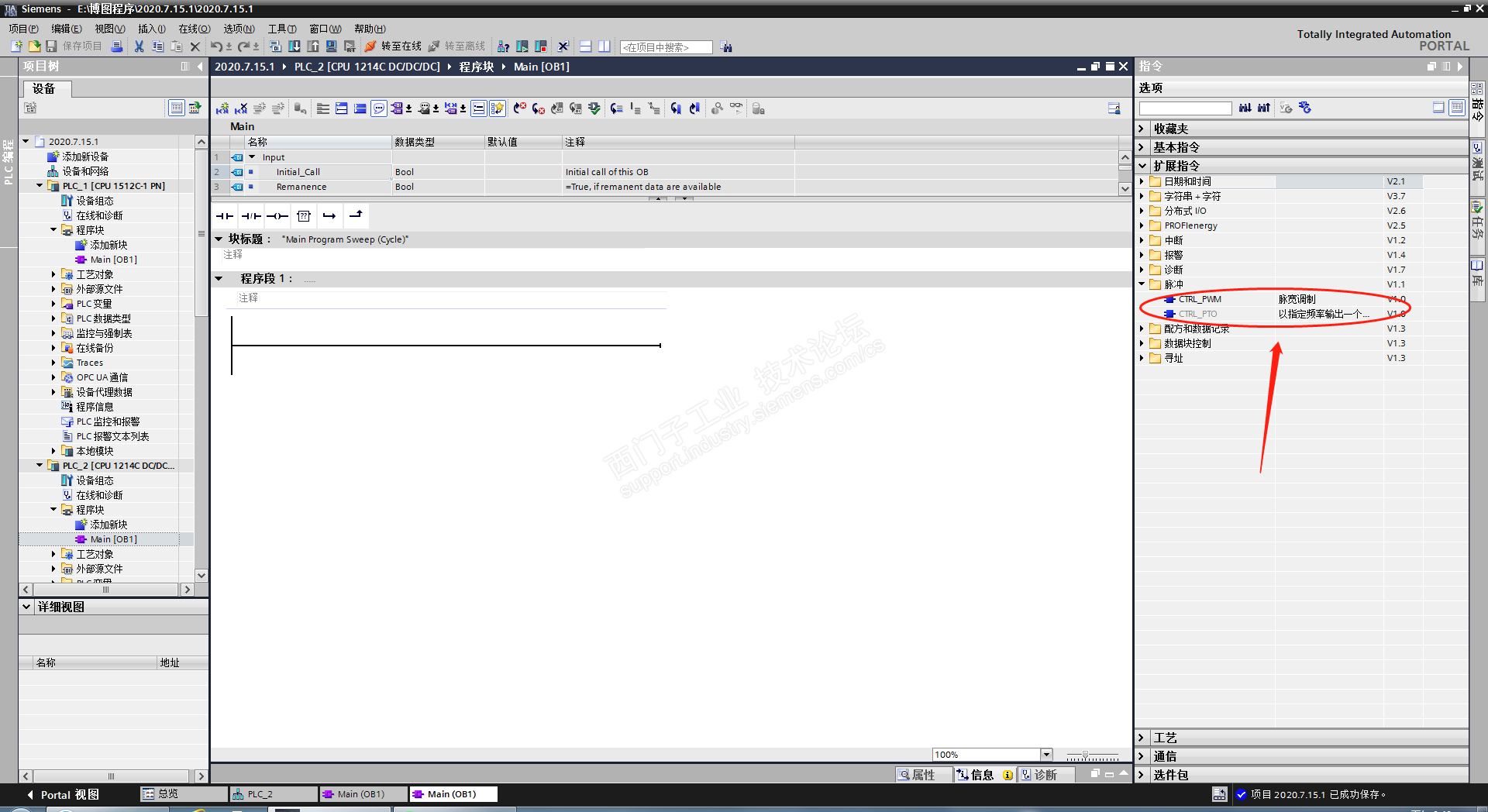Click the project search input field
The image size is (1488, 812).
[666, 47]
